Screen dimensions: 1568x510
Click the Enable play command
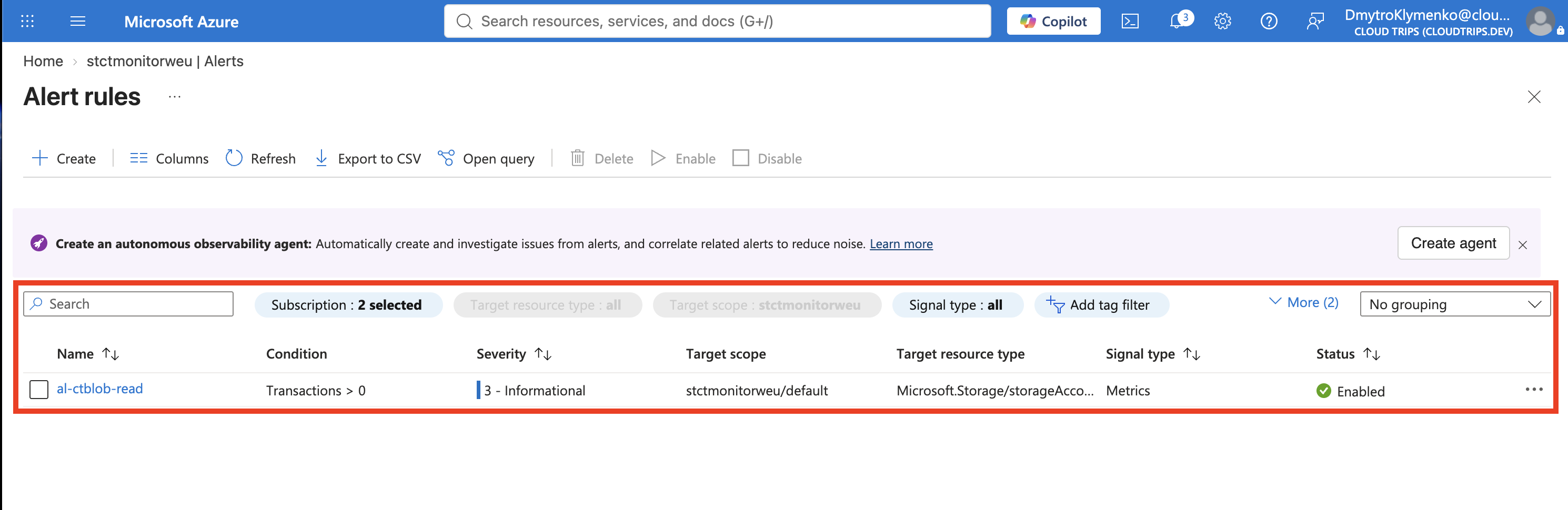[683, 158]
